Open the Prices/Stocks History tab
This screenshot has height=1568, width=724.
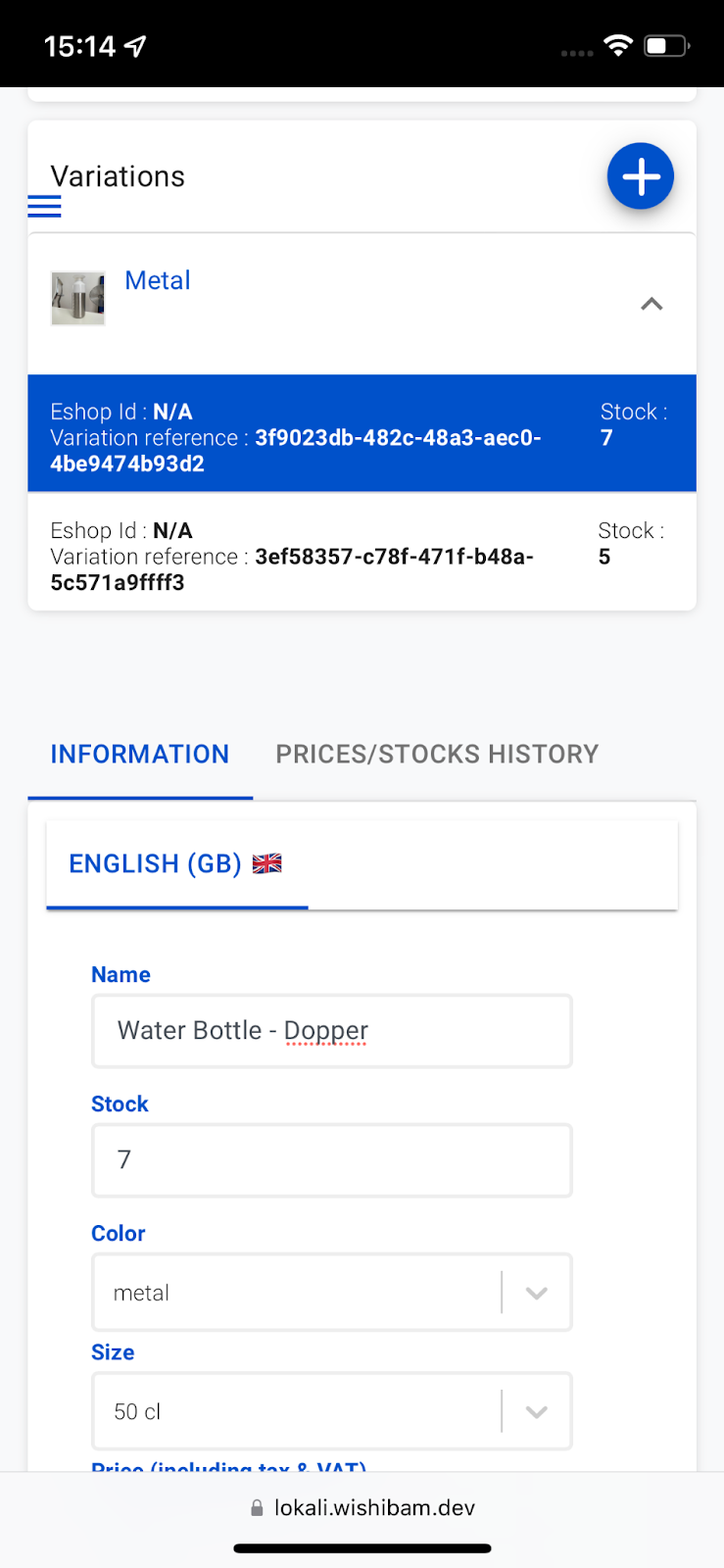pos(437,754)
